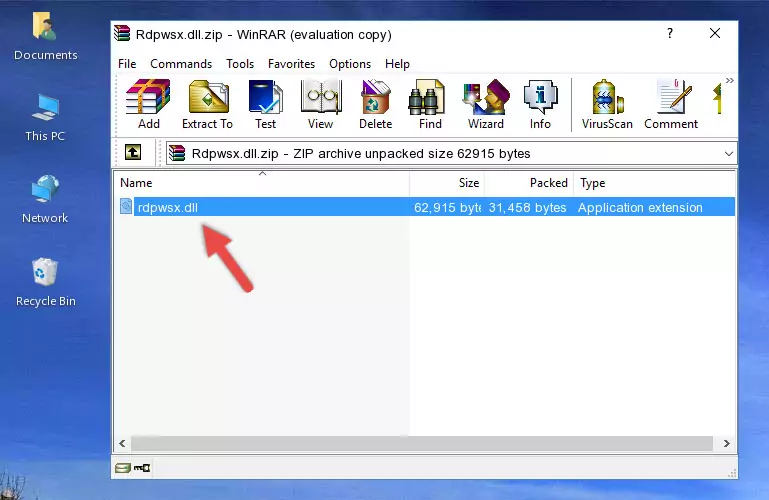This screenshot has height=500, width=769.
Task: Open the File menu
Action: [x=127, y=64]
